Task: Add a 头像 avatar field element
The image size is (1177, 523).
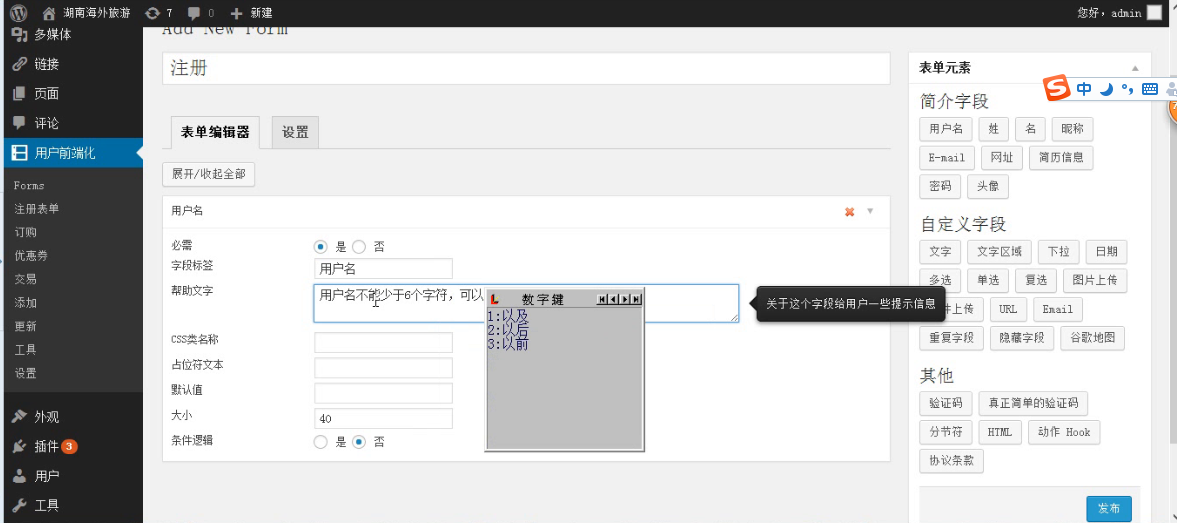Action: tap(988, 186)
